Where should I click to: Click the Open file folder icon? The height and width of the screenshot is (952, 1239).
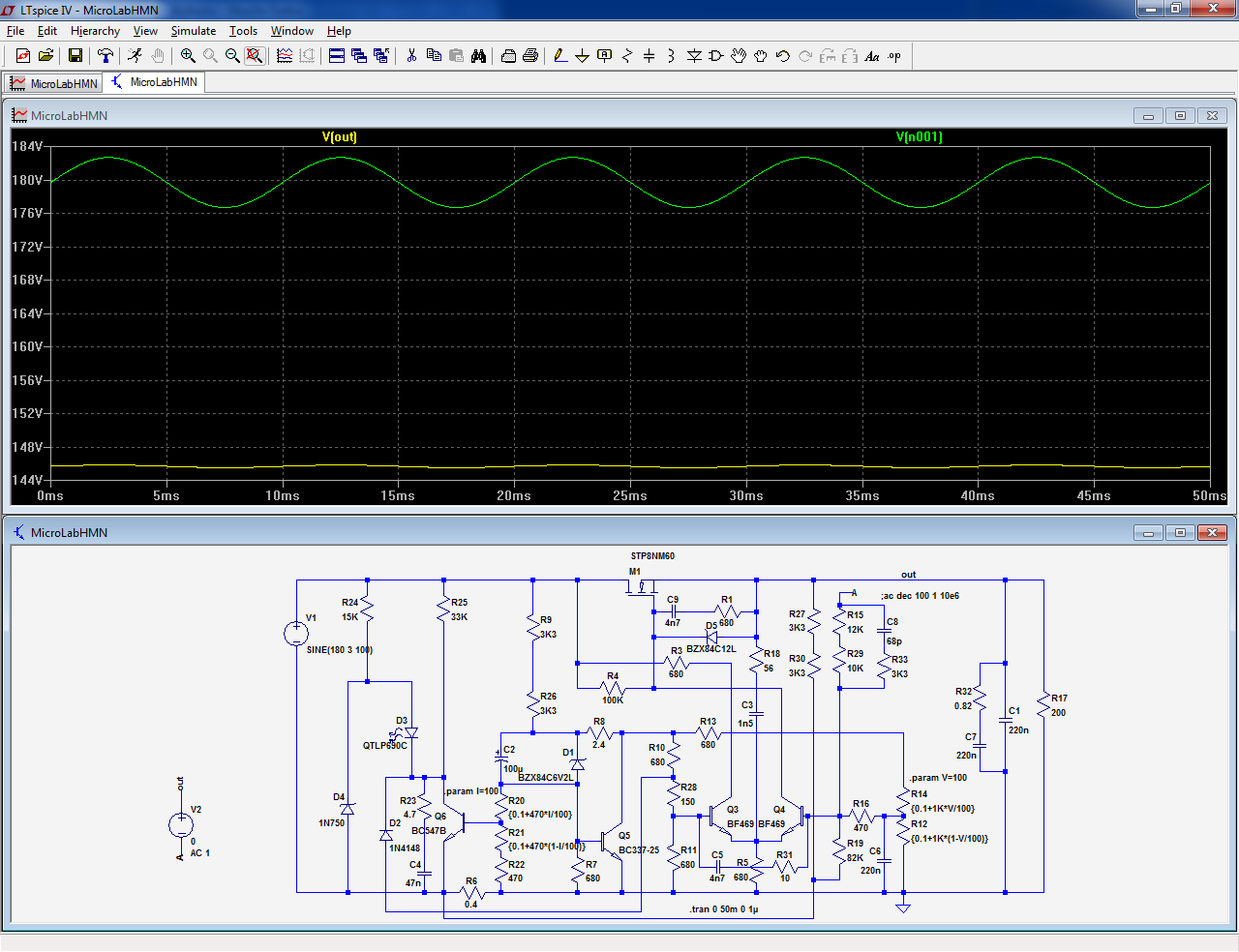(x=45, y=56)
